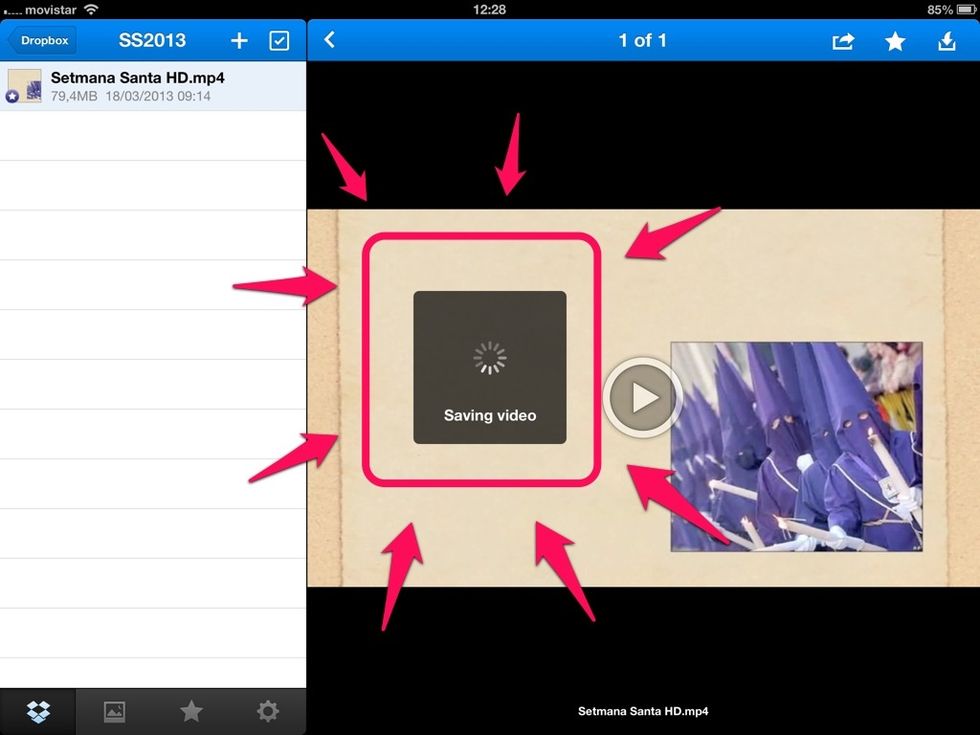
Task: Tap the Setmana Santa video thumbnail icon
Action: 23,86
